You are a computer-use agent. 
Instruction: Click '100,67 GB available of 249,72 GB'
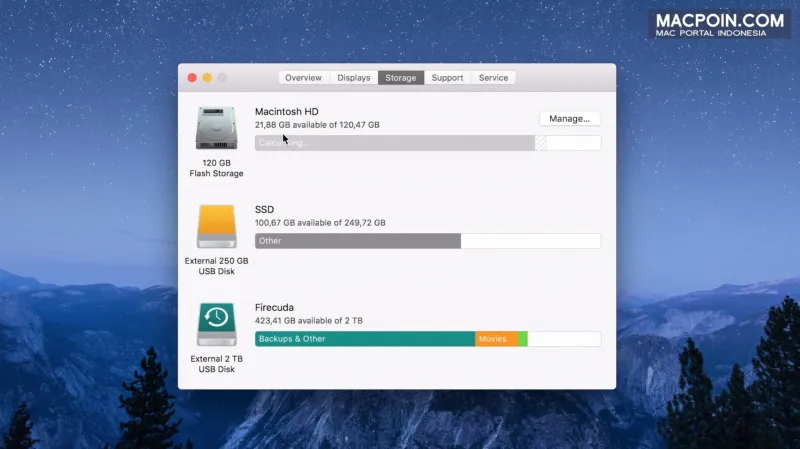pos(320,222)
